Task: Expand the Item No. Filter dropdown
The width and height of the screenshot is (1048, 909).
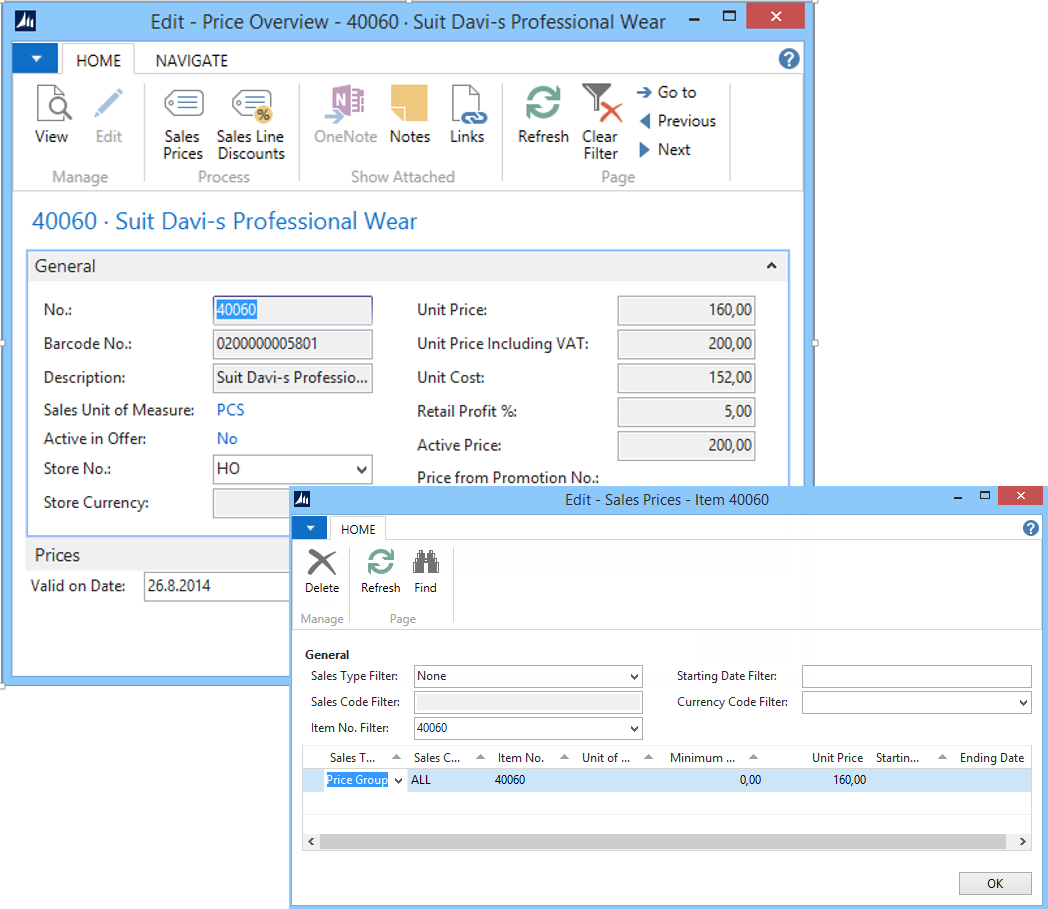Action: (x=633, y=729)
